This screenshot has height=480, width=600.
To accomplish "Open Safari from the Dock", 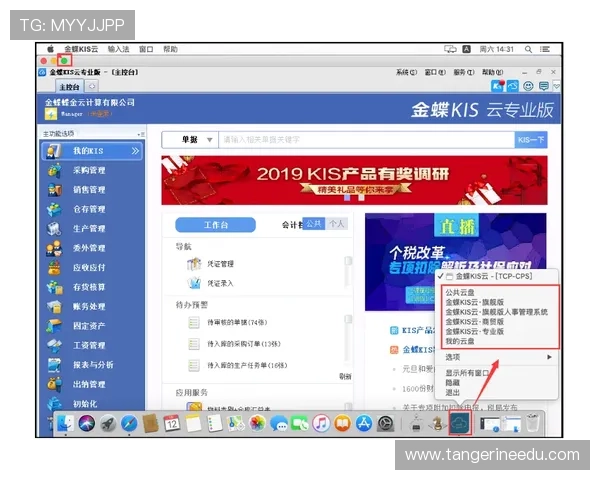I will [x=129, y=424].
